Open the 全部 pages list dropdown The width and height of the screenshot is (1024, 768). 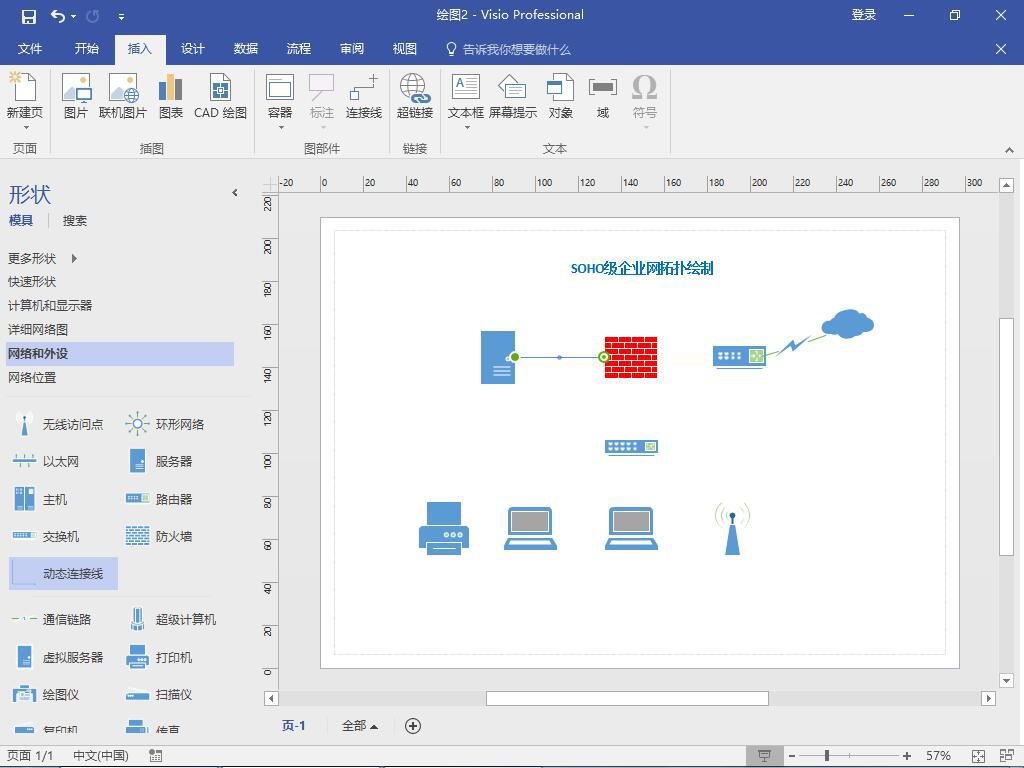[x=360, y=726]
